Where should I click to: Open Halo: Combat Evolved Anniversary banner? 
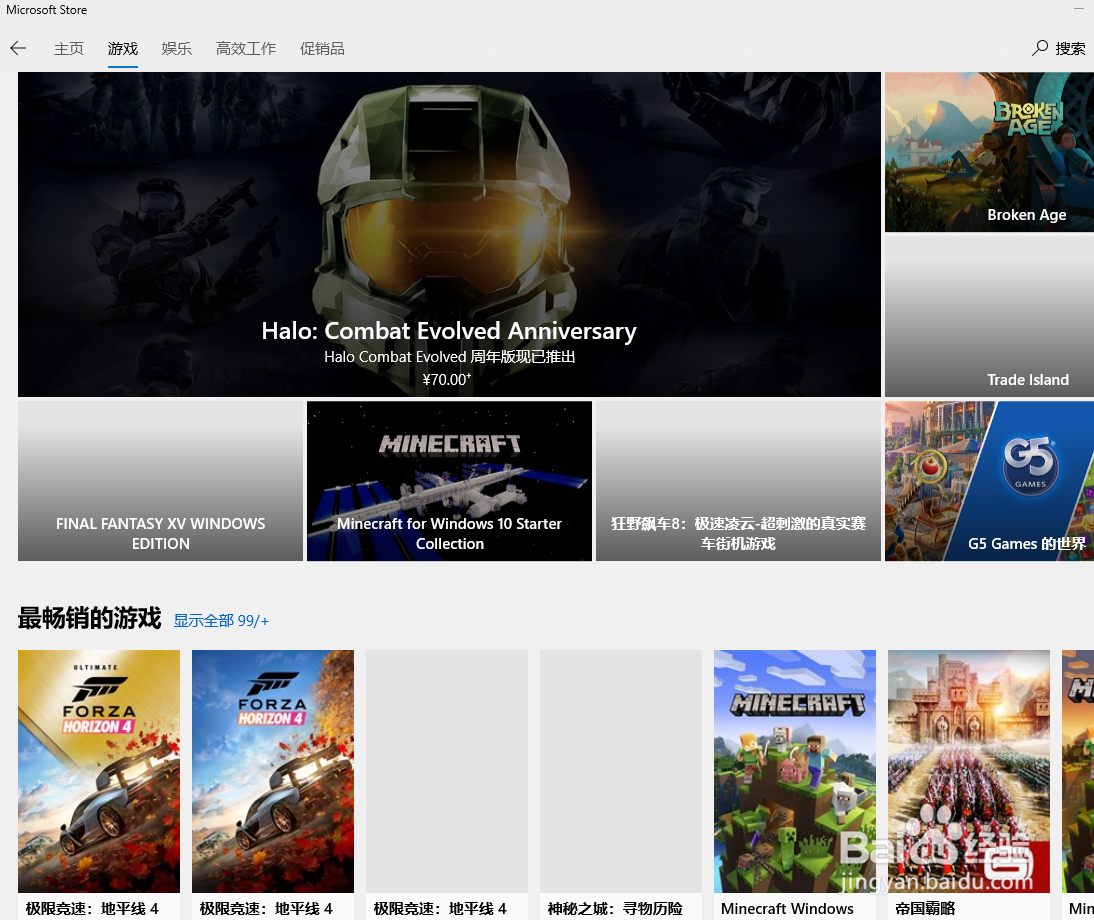coord(449,234)
